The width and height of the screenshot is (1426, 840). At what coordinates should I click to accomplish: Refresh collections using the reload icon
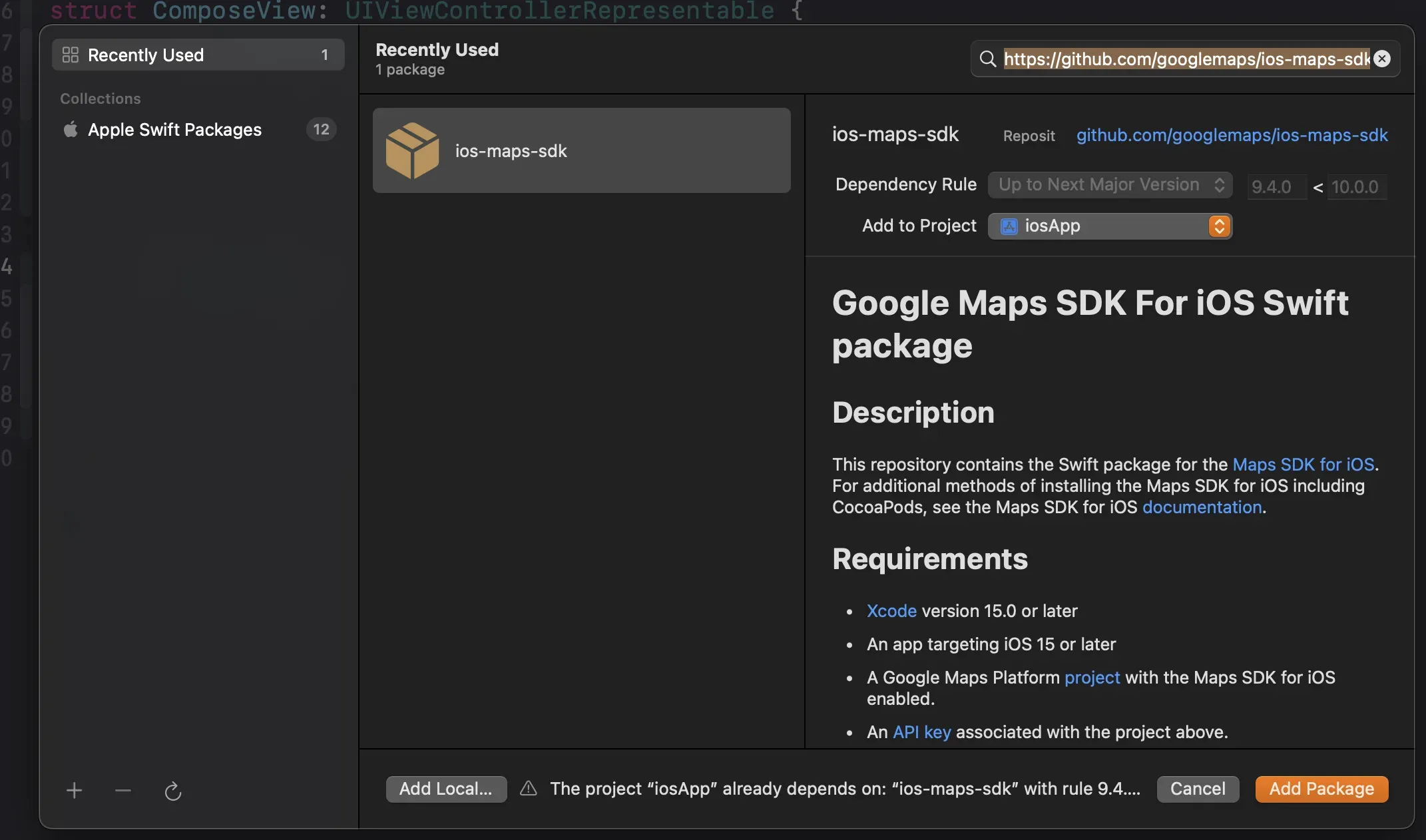[x=172, y=791]
